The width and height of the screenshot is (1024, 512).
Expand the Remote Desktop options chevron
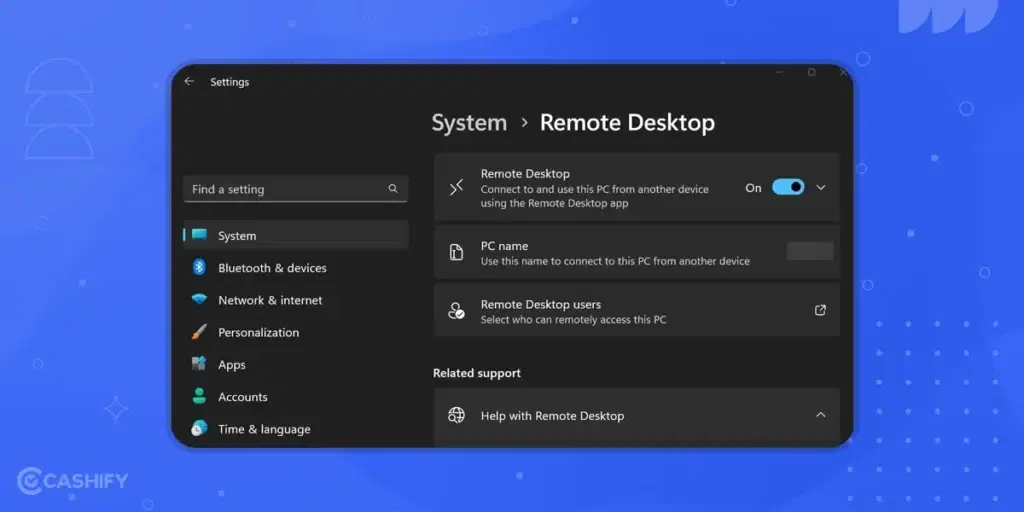pyautogui.click(x=821, y=187)
